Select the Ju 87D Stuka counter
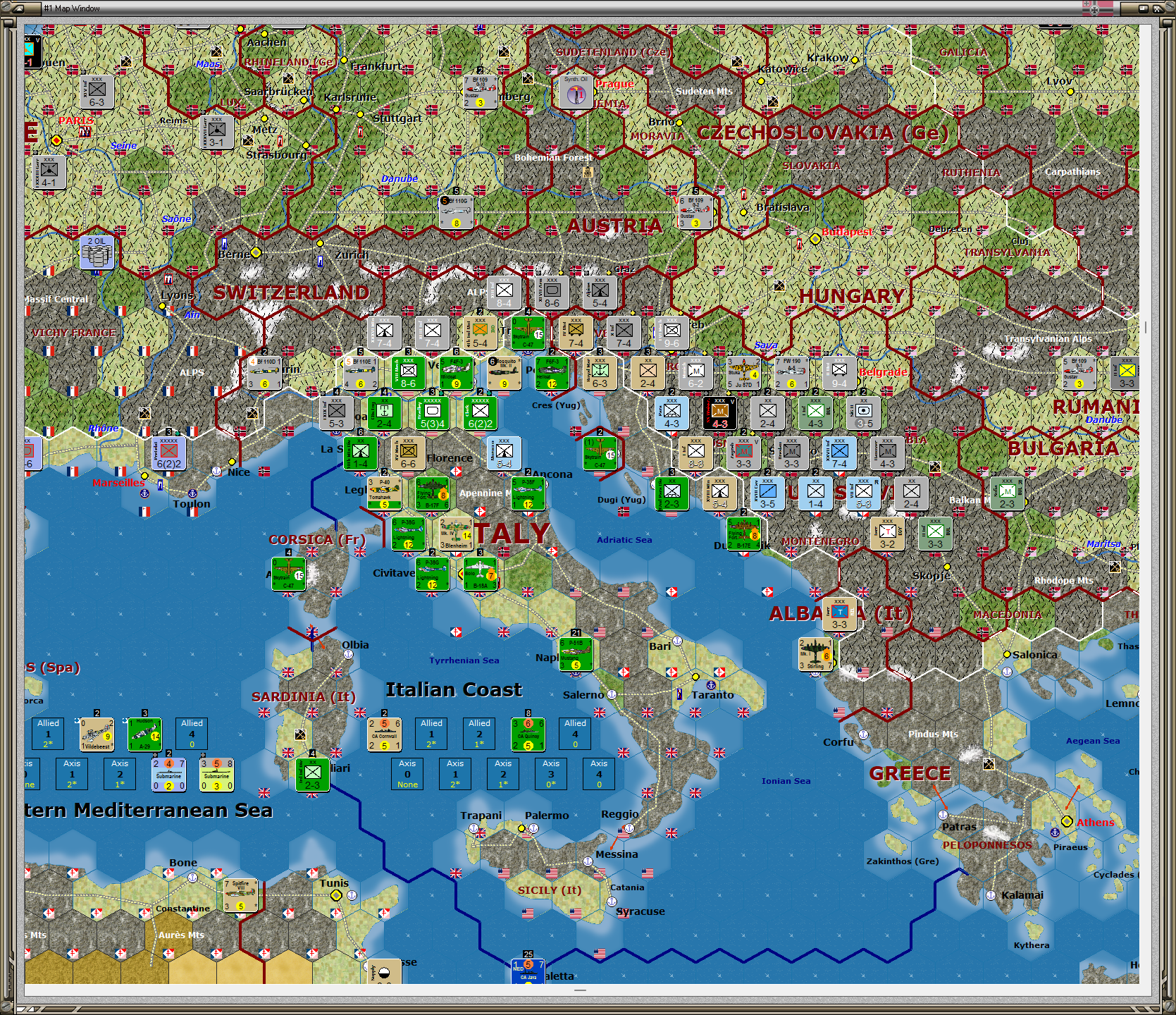 [743, 373]
